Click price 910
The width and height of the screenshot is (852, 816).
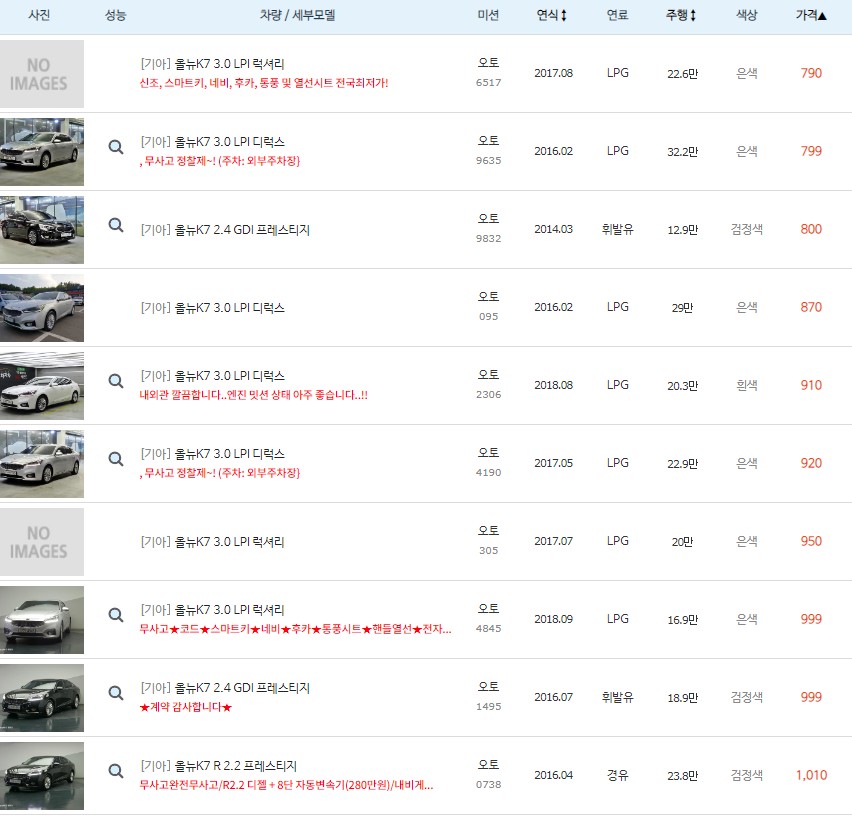811,385
